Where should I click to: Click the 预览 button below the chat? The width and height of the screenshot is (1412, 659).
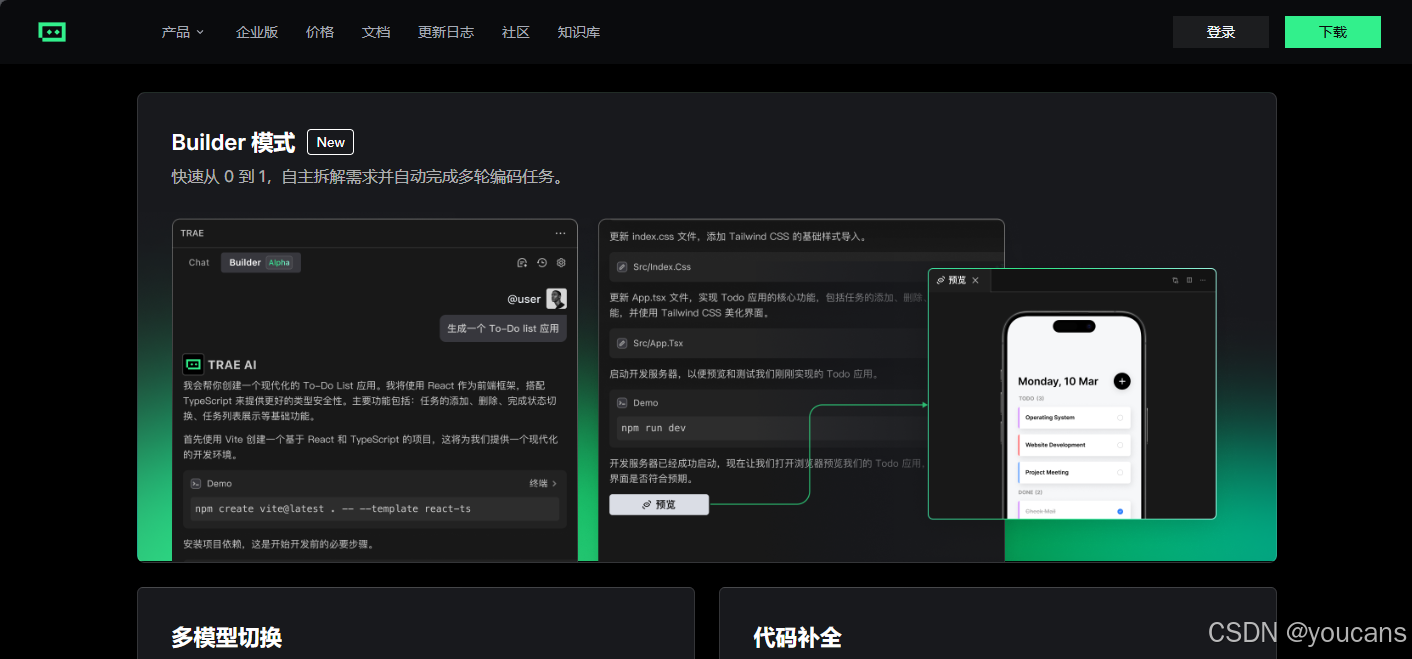659,505
